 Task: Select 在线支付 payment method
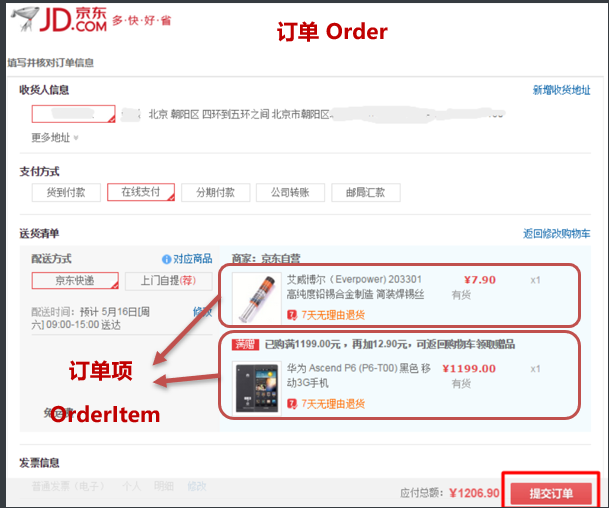141,192
